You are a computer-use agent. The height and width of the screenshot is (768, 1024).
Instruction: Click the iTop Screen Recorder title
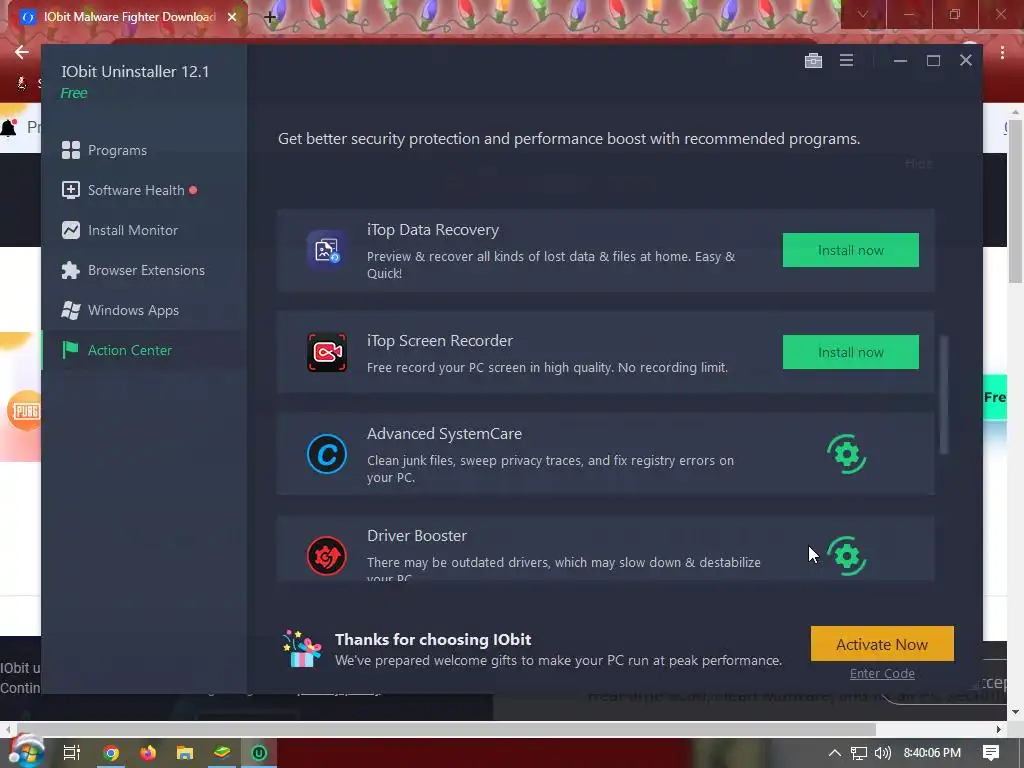pyautogui.click(x=440, y=341)
